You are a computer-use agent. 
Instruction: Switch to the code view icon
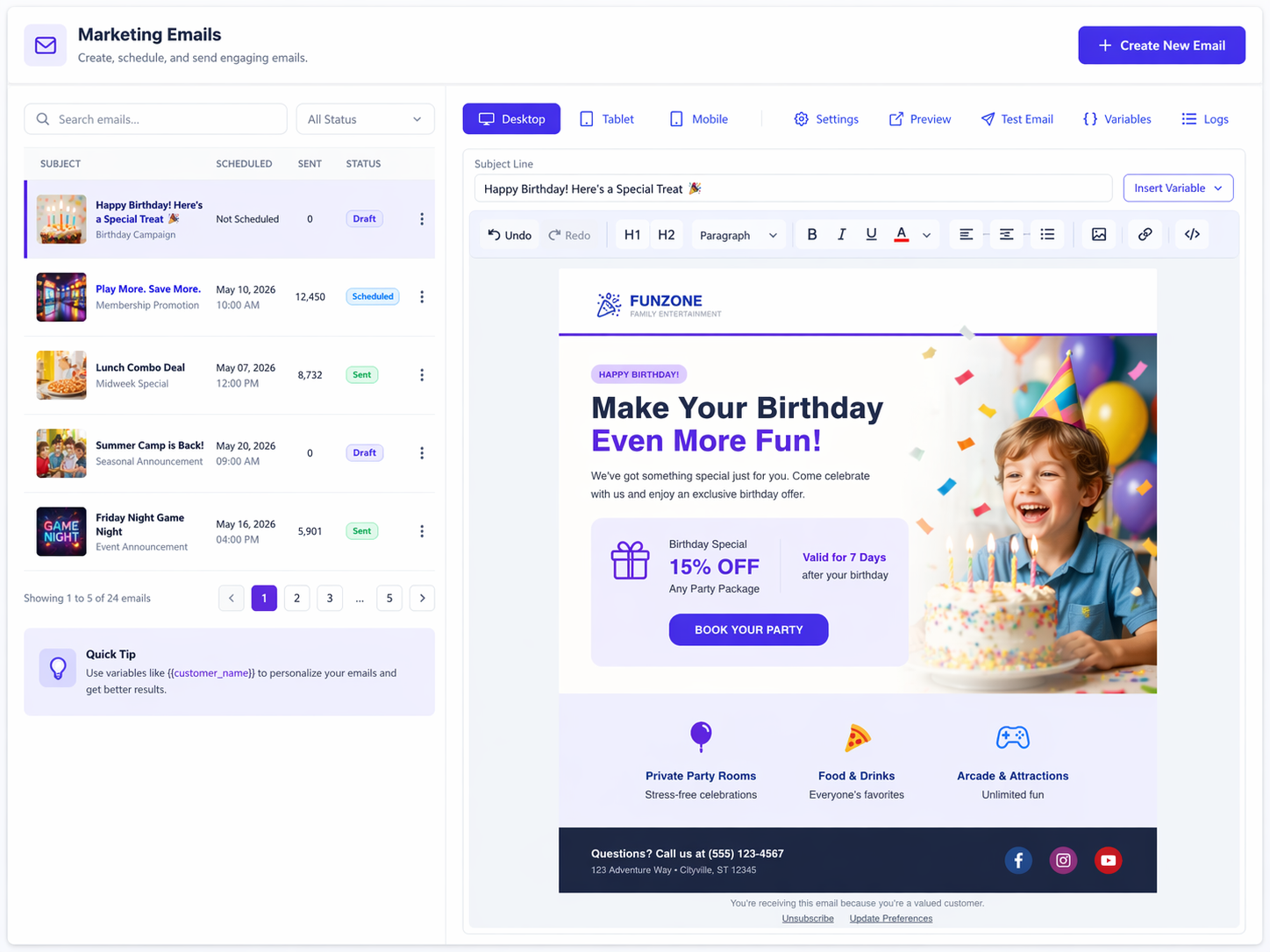(1190, 234)
